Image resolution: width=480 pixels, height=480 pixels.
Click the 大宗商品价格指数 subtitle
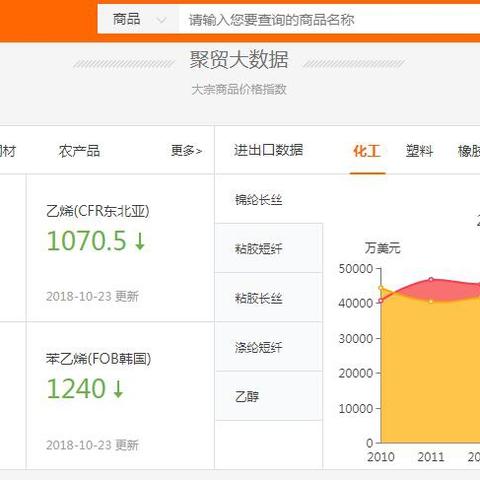(239, 89)
